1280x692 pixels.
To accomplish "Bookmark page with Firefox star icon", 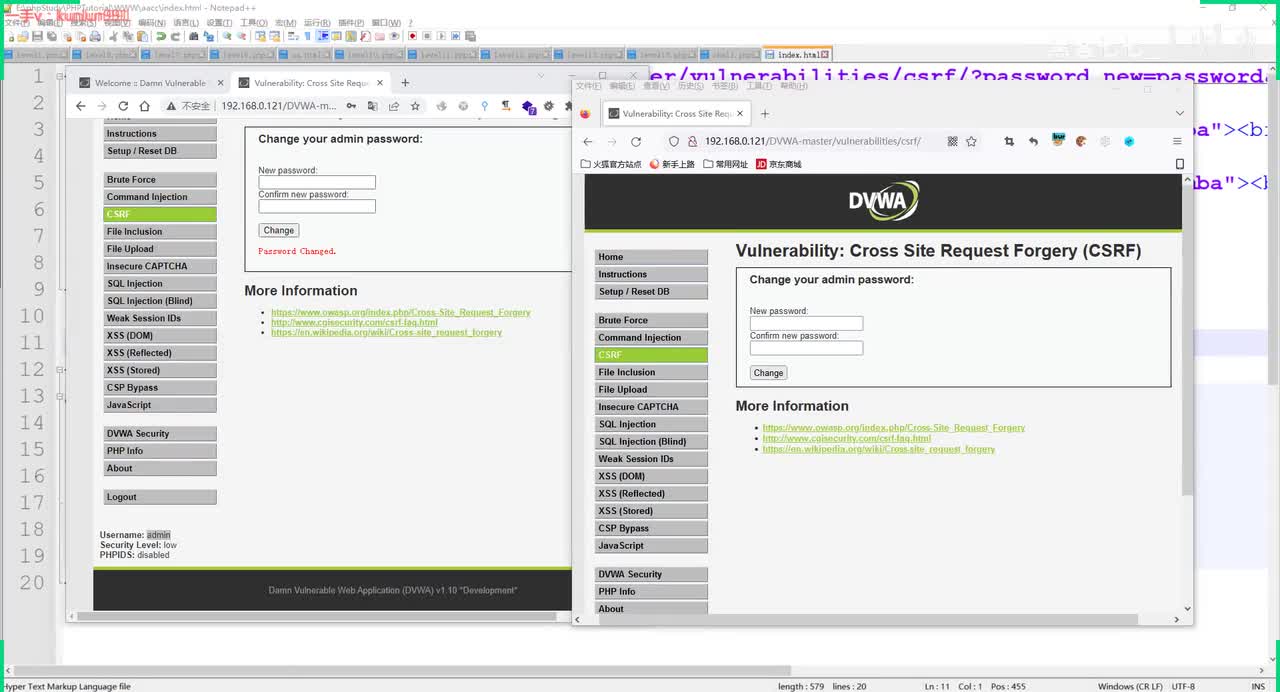I will 971,142.
